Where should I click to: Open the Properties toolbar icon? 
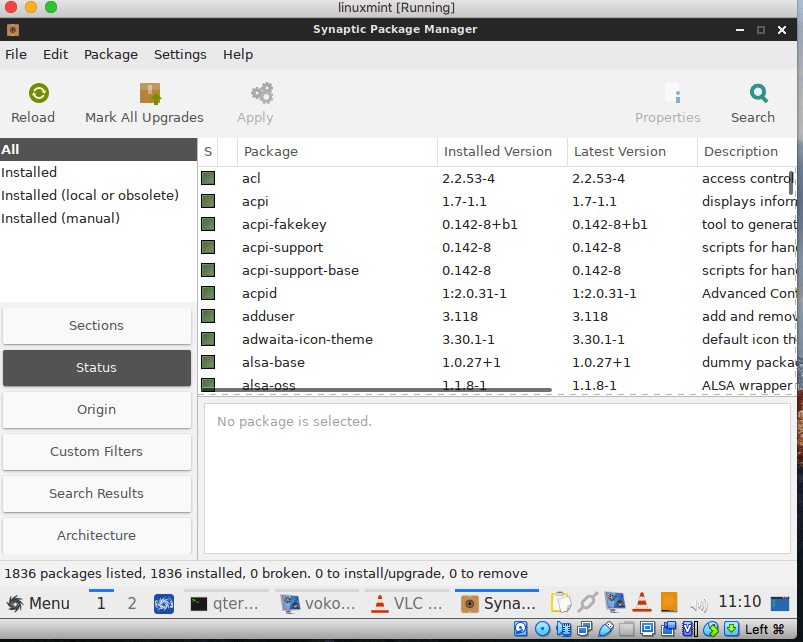(x=672, y=94)
